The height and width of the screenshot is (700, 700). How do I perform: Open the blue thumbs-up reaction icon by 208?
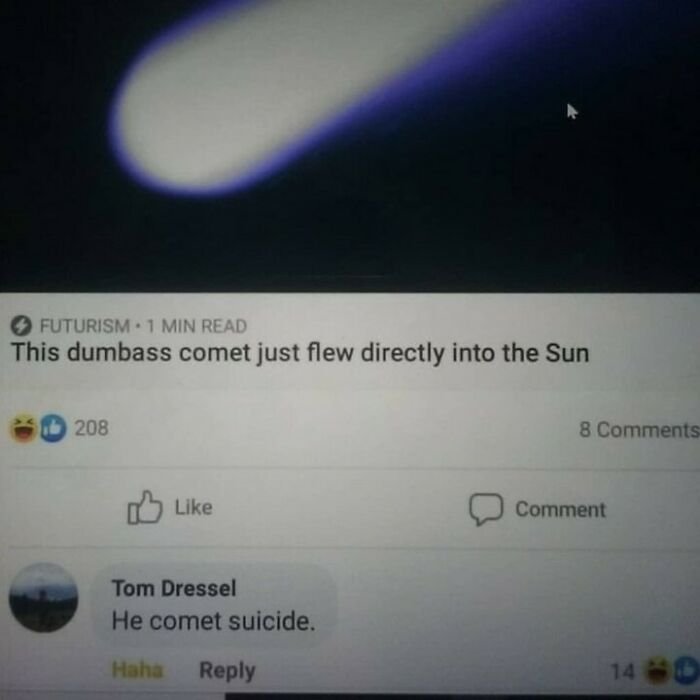click(x=53, y=428)
